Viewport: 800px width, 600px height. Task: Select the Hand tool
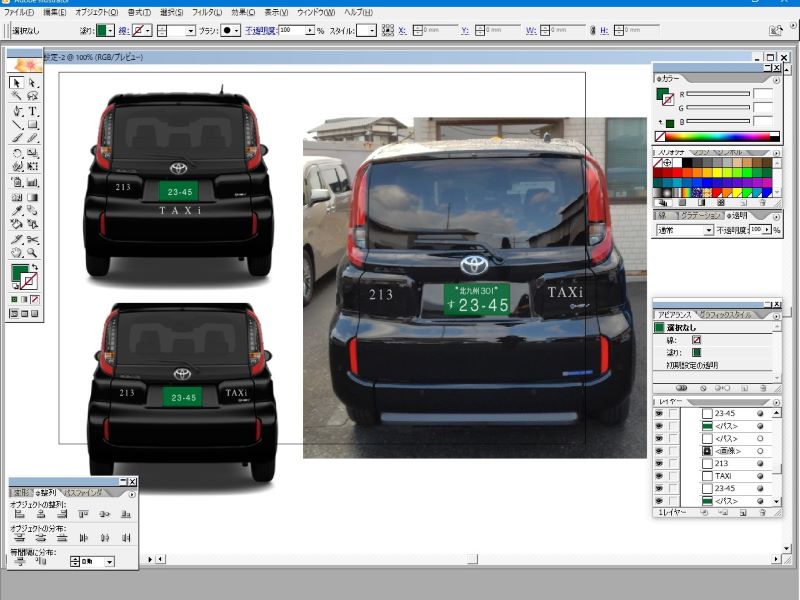(x=16, y=253)
